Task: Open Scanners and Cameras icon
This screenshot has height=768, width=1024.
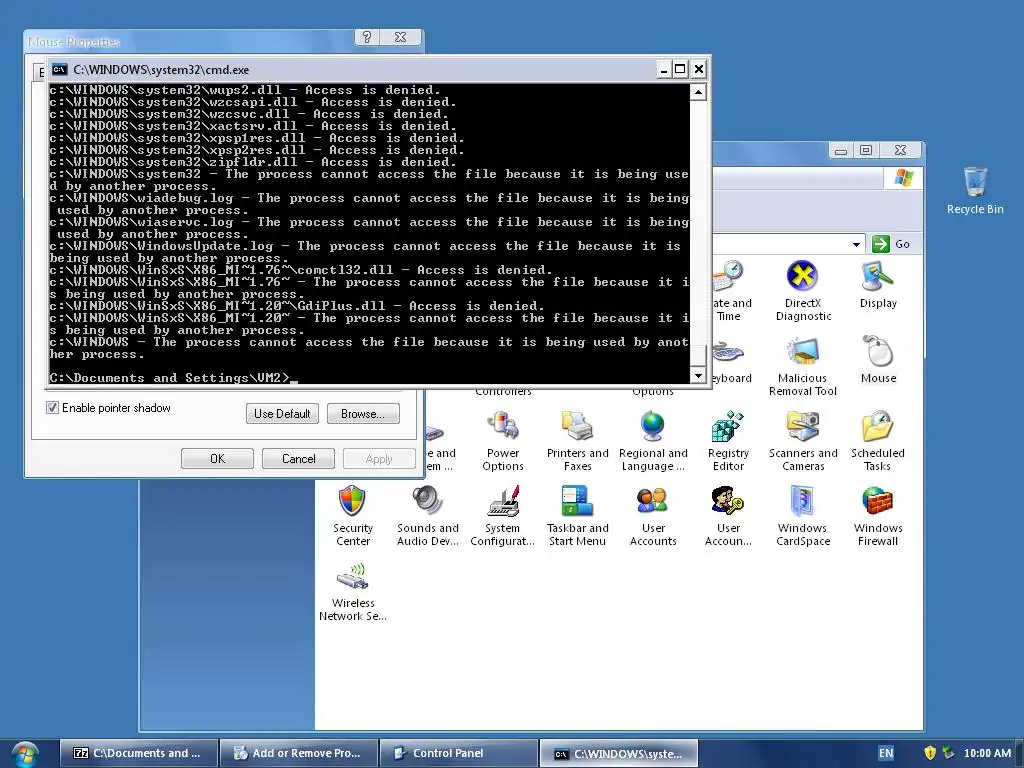Action: pos(803,440)
